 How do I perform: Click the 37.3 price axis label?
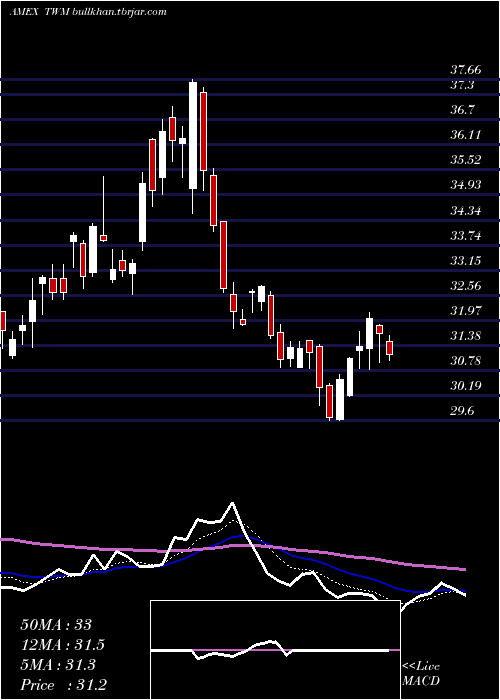tap(462, 85)
